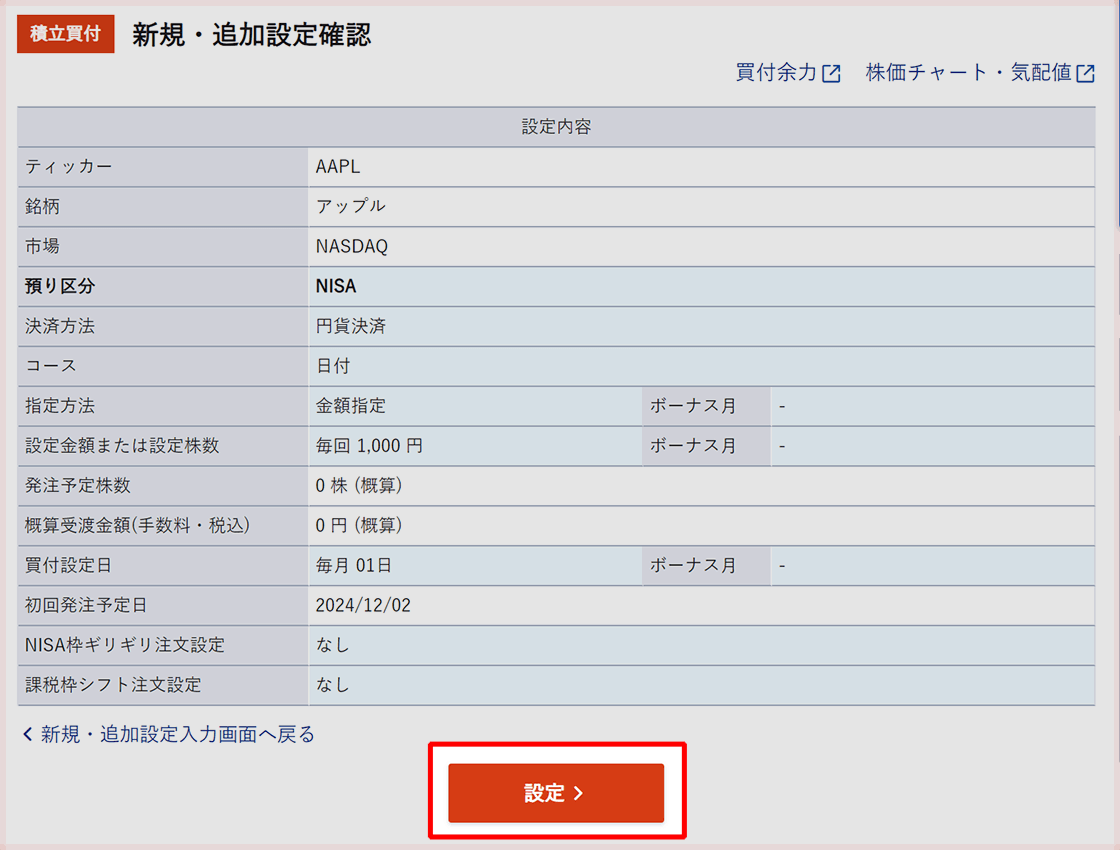Click the 積立買付 red badge
1120x850 pixels.
point(66,34)
